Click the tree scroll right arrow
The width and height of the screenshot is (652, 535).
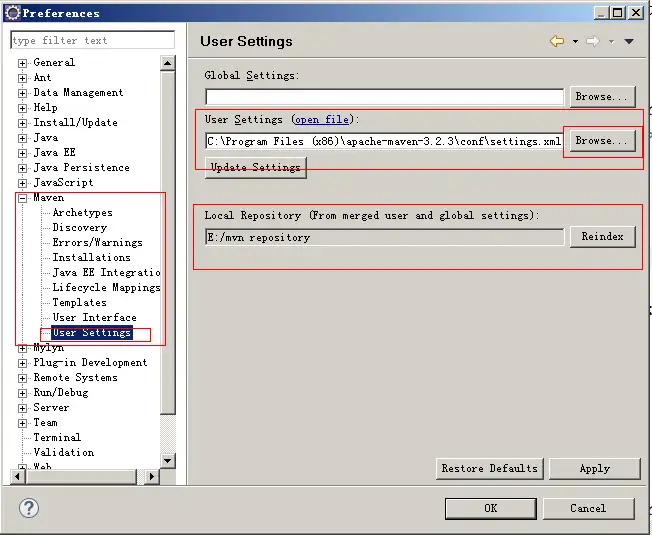point(152,476)
